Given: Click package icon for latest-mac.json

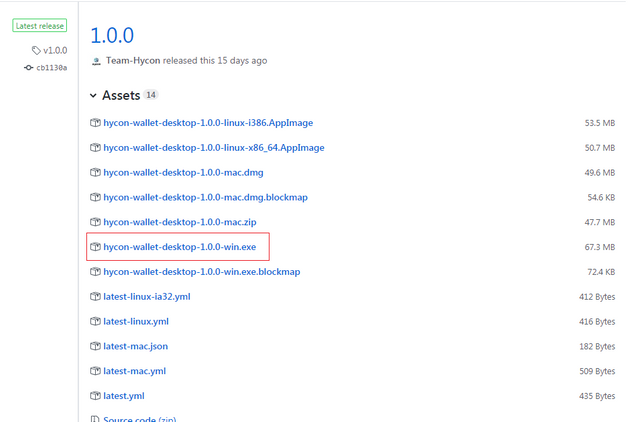Looking at the screenshot, I should point(95,346).
